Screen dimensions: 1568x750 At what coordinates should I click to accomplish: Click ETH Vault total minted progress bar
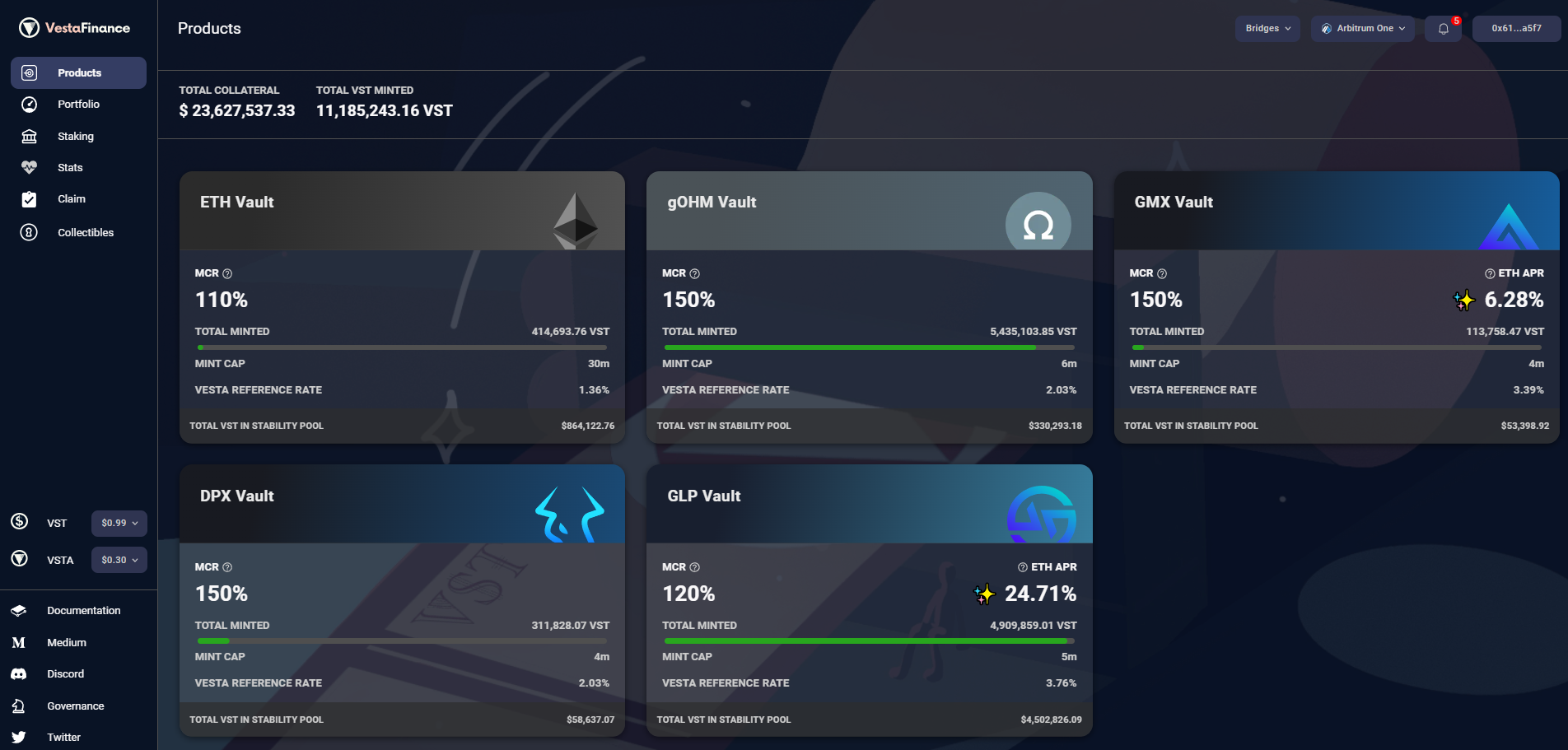click(402, 347)
